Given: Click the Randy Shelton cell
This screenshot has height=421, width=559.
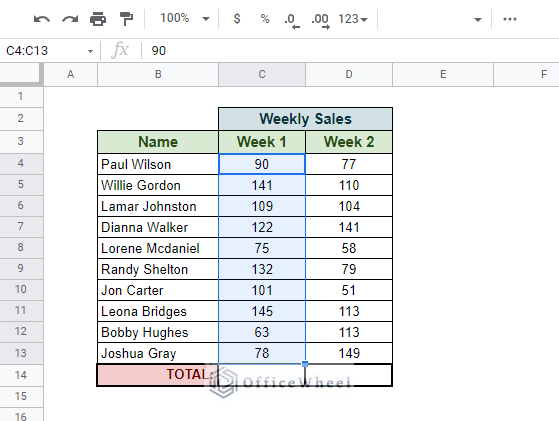Looking at the screenshot, I should pyautogui.click(x=158, y=269).
